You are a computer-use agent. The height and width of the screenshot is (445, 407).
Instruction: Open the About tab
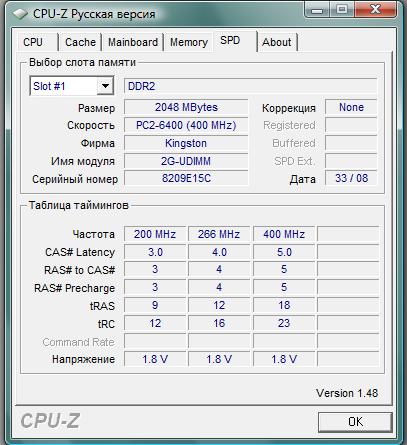click(277, 42)
